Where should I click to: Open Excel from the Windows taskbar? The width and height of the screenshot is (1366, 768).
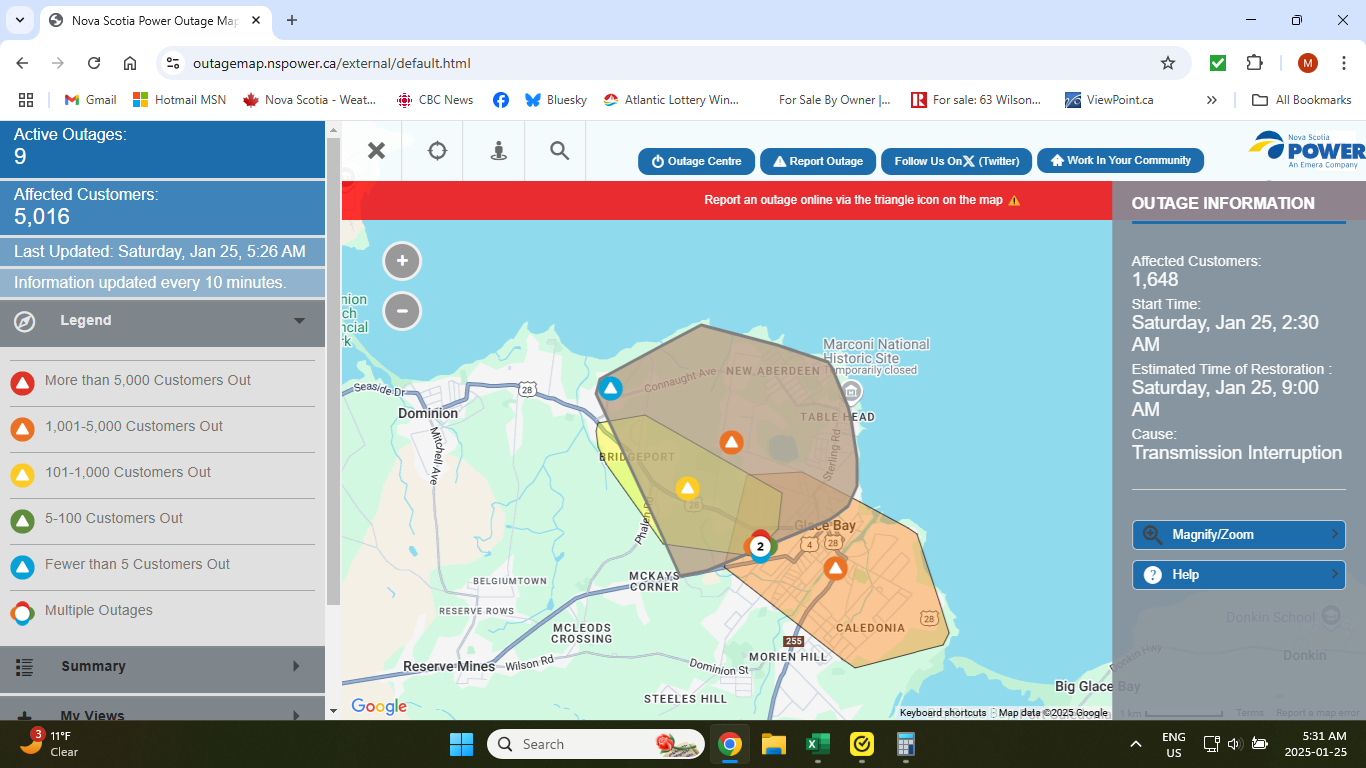[x=818, y=745]
